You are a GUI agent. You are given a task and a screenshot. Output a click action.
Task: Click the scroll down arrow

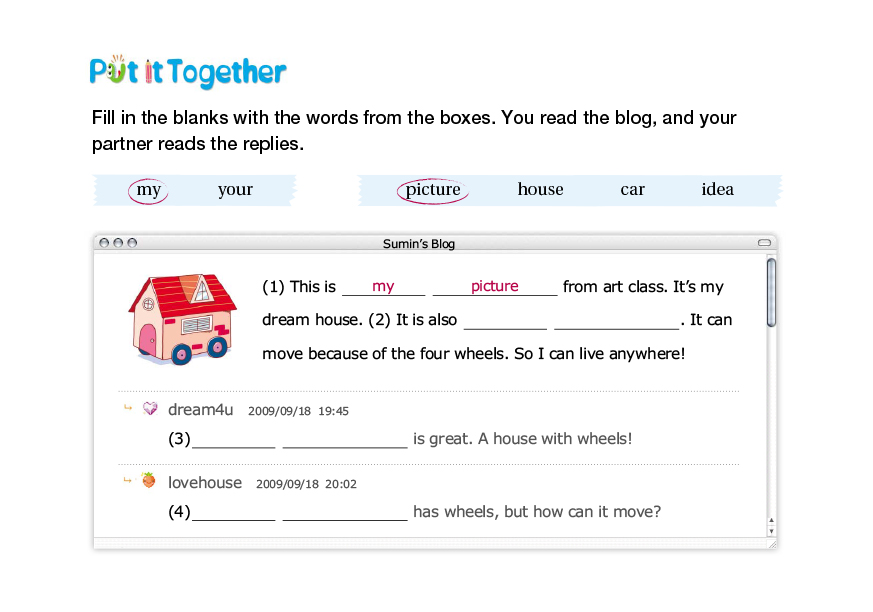pos(770,531)
